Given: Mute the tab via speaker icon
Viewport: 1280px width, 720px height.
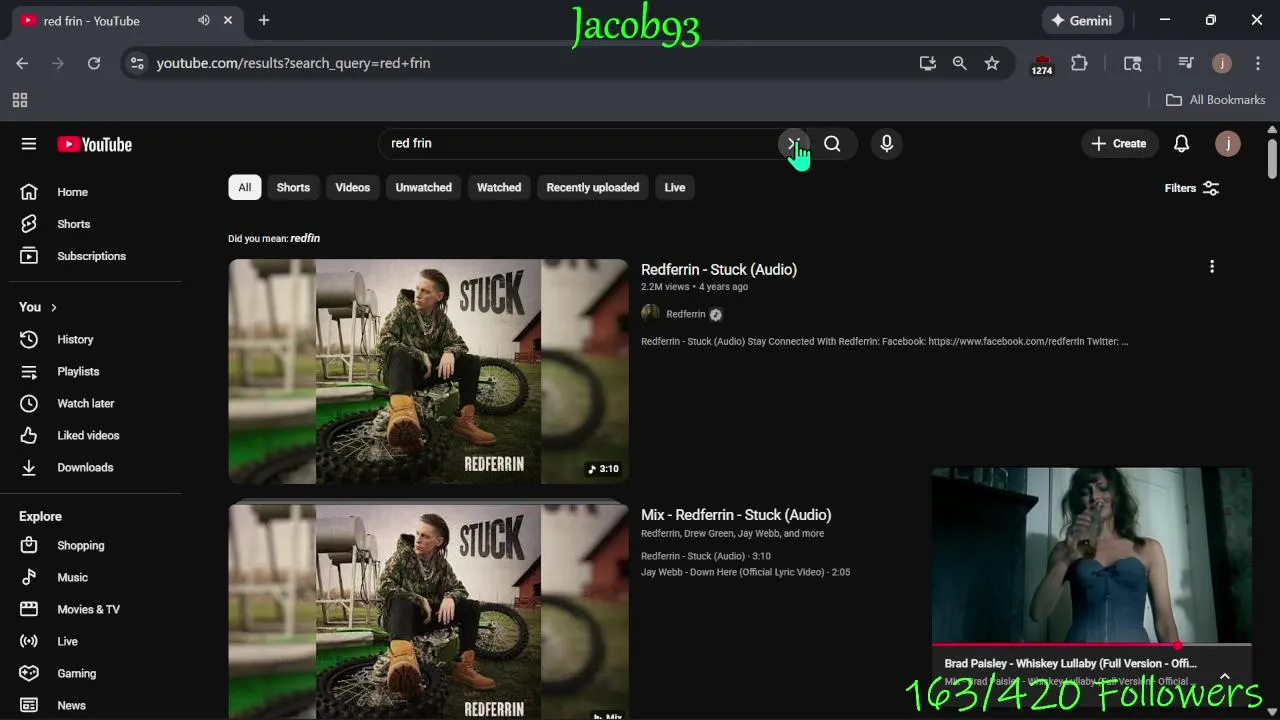Looking at the screenshot, I should 204,20.
